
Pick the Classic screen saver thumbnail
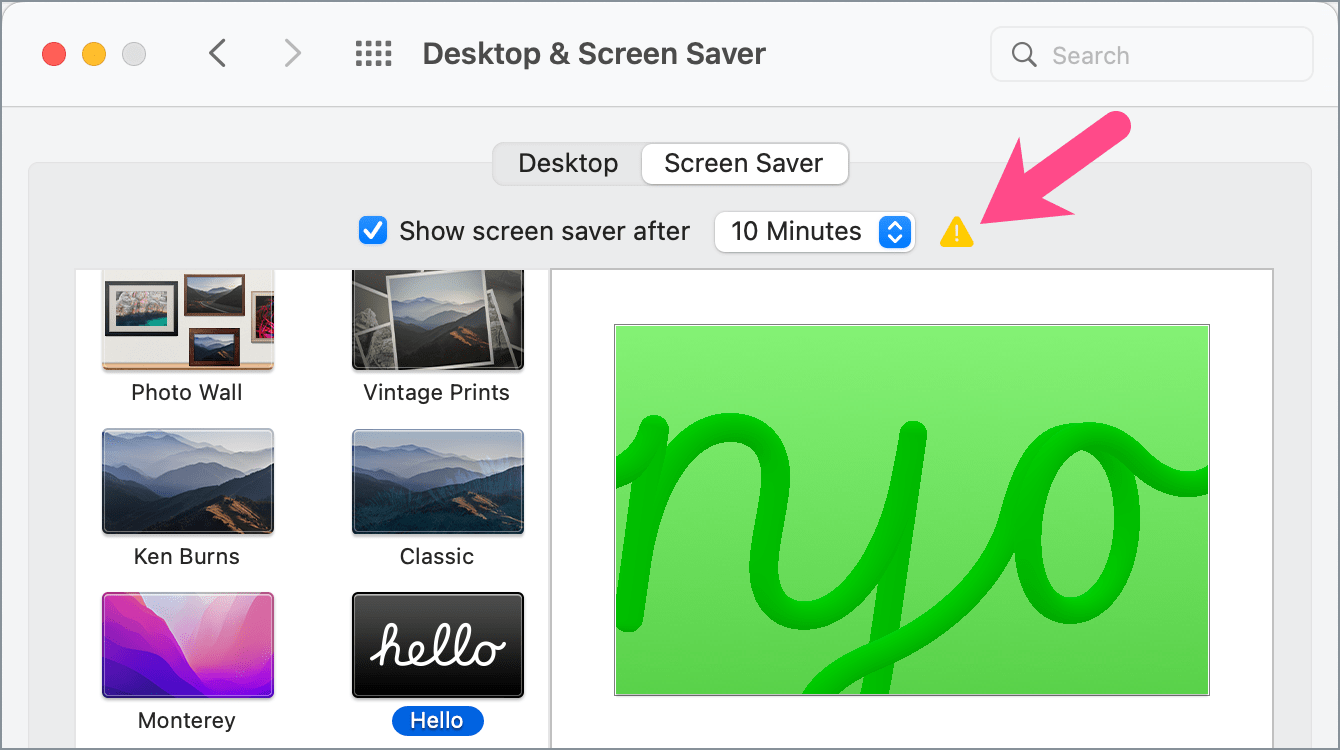[437, 482]
